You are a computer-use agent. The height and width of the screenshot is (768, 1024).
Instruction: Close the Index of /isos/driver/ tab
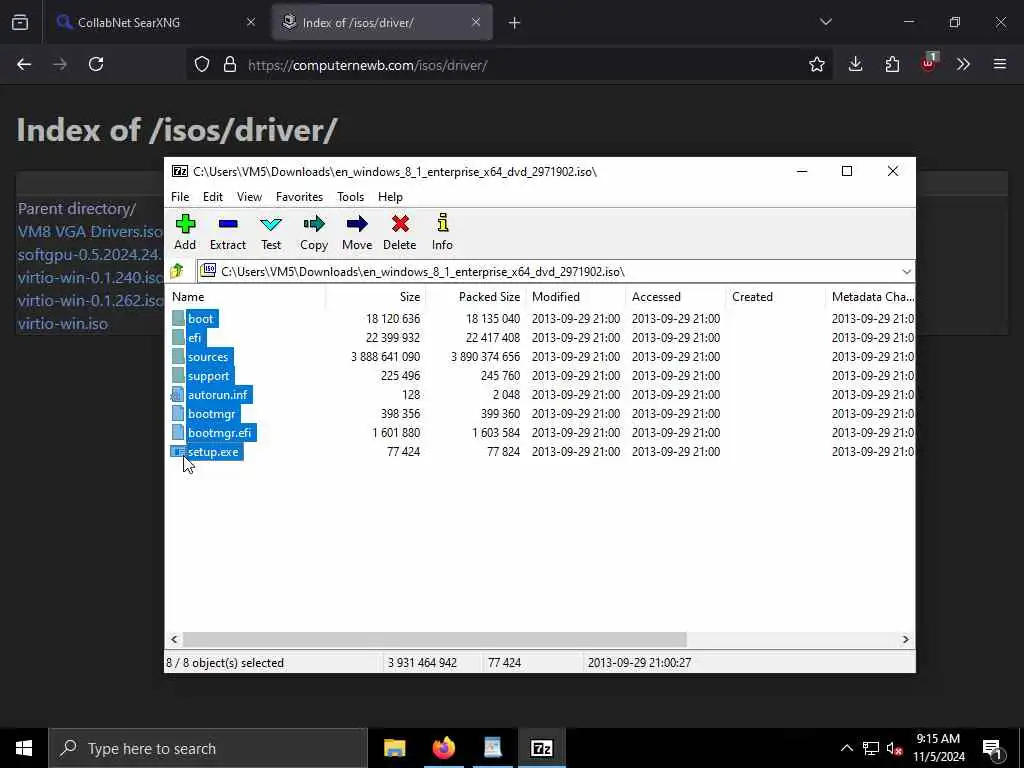click(x=476, y=22)
